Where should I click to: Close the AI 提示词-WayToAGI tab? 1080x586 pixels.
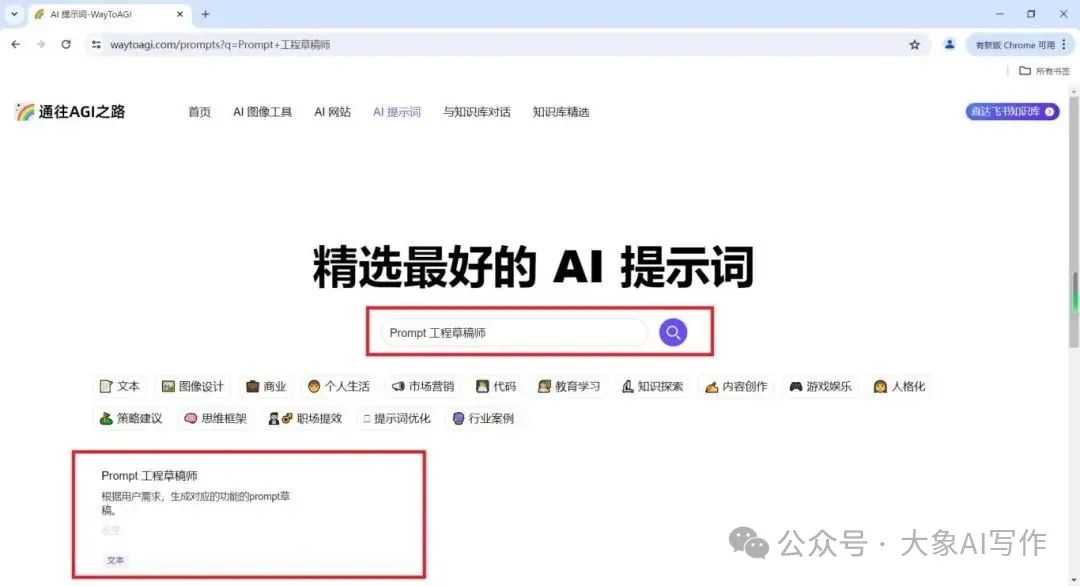[x=180, y=14]
